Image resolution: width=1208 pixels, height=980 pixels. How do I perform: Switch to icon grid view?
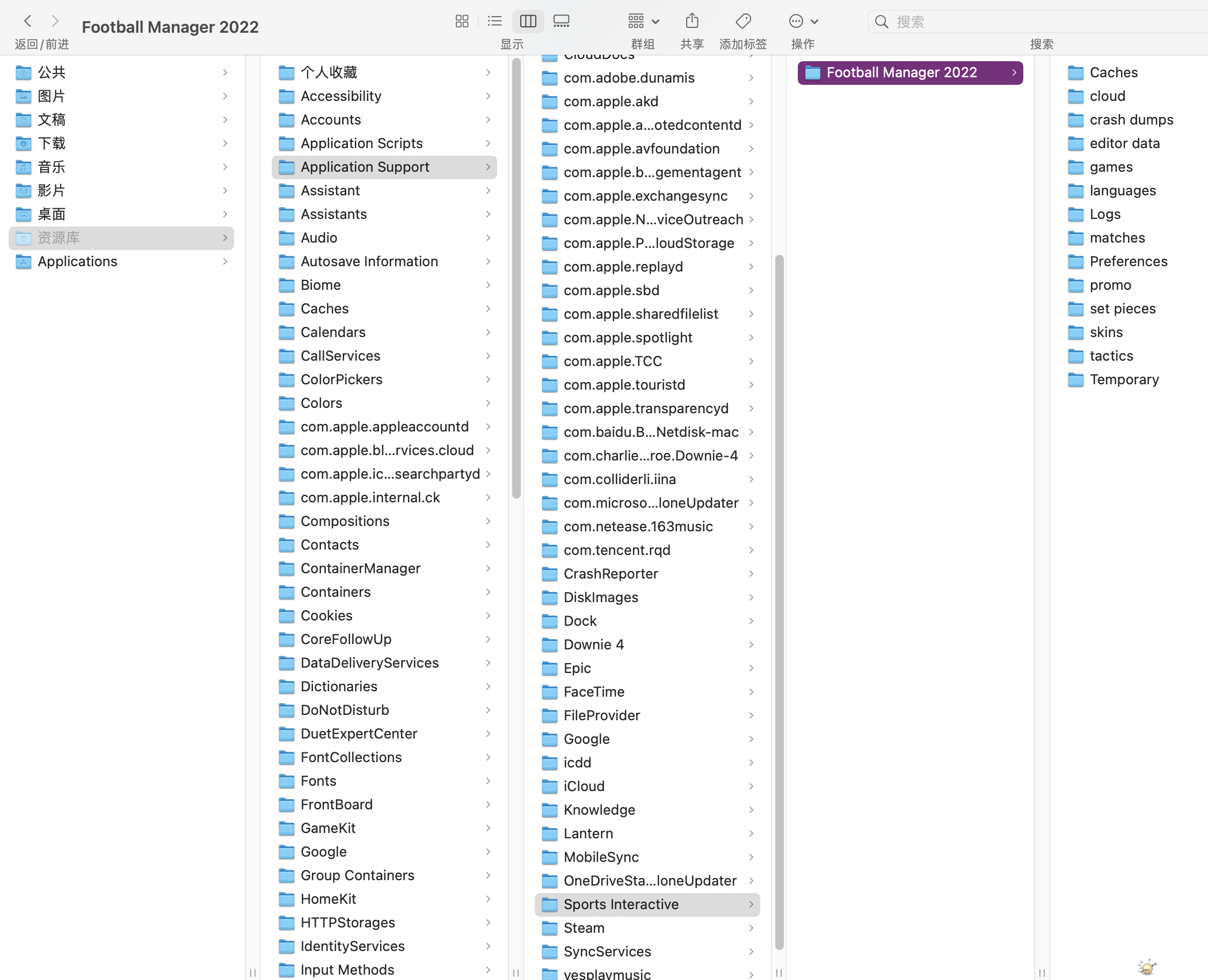pyautogui.click(x=462, y=21)
